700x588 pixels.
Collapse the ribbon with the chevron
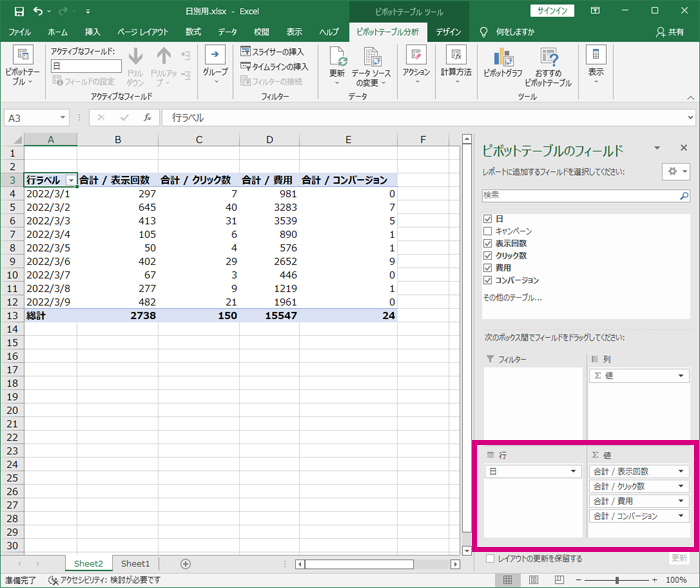click(x=691, y=97)
